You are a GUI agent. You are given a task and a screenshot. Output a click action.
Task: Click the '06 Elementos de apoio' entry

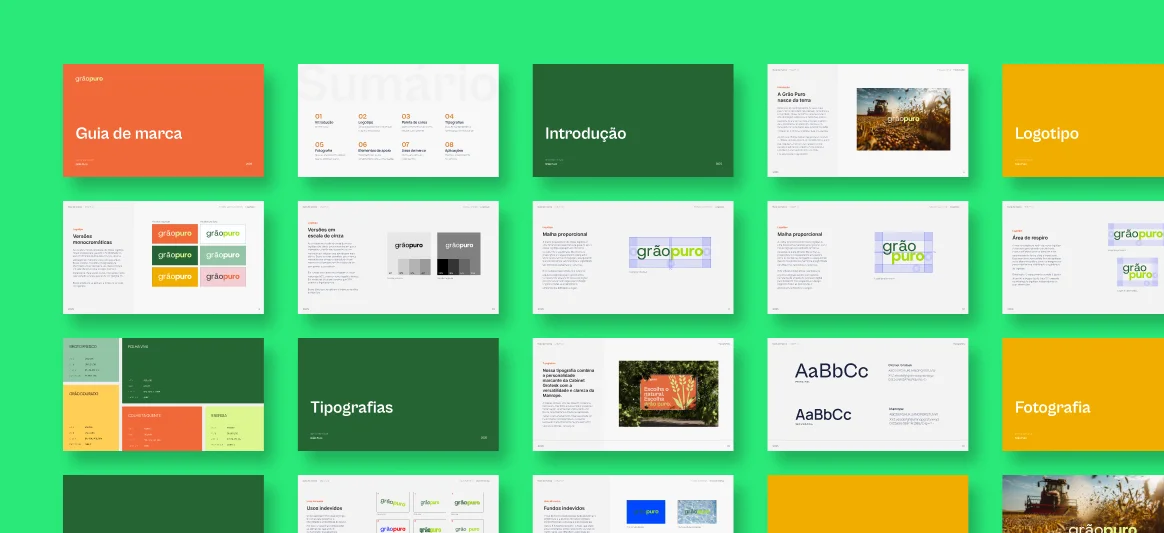point(375,150)
